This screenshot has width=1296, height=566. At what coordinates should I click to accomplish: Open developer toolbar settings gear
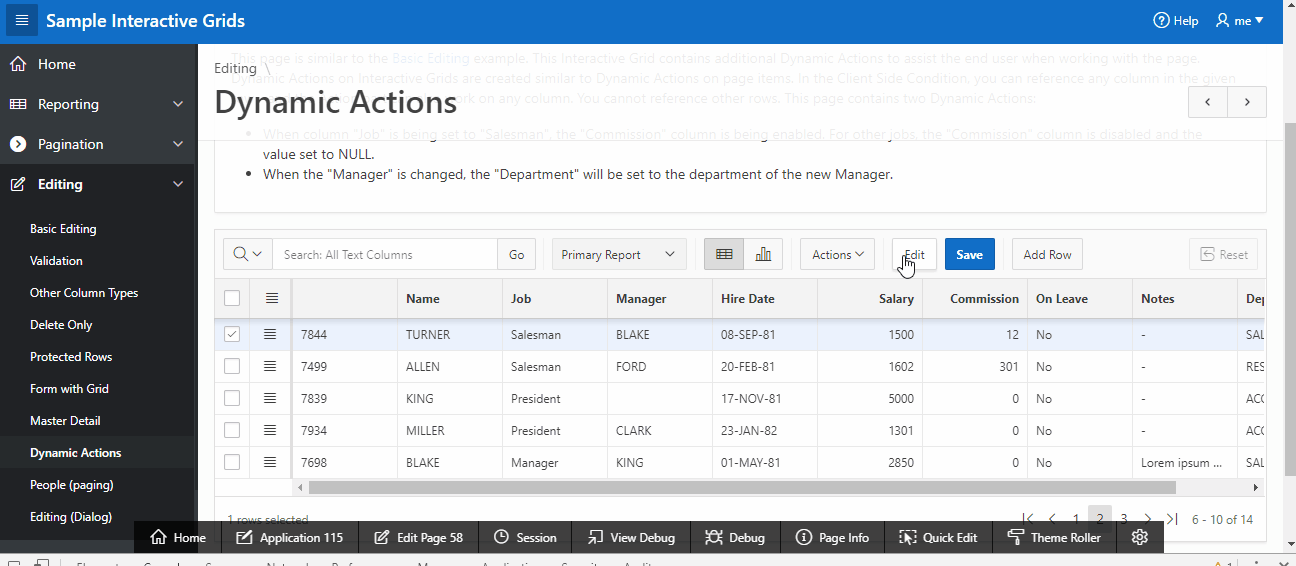click(x=1140, y=537)
